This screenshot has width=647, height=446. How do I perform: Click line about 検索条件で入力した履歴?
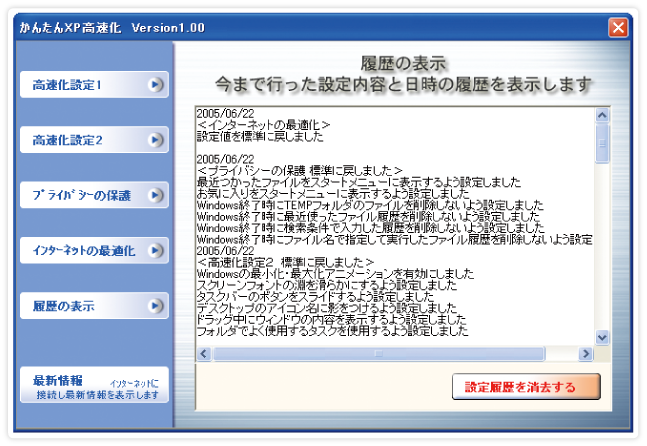tap(371, 228)
